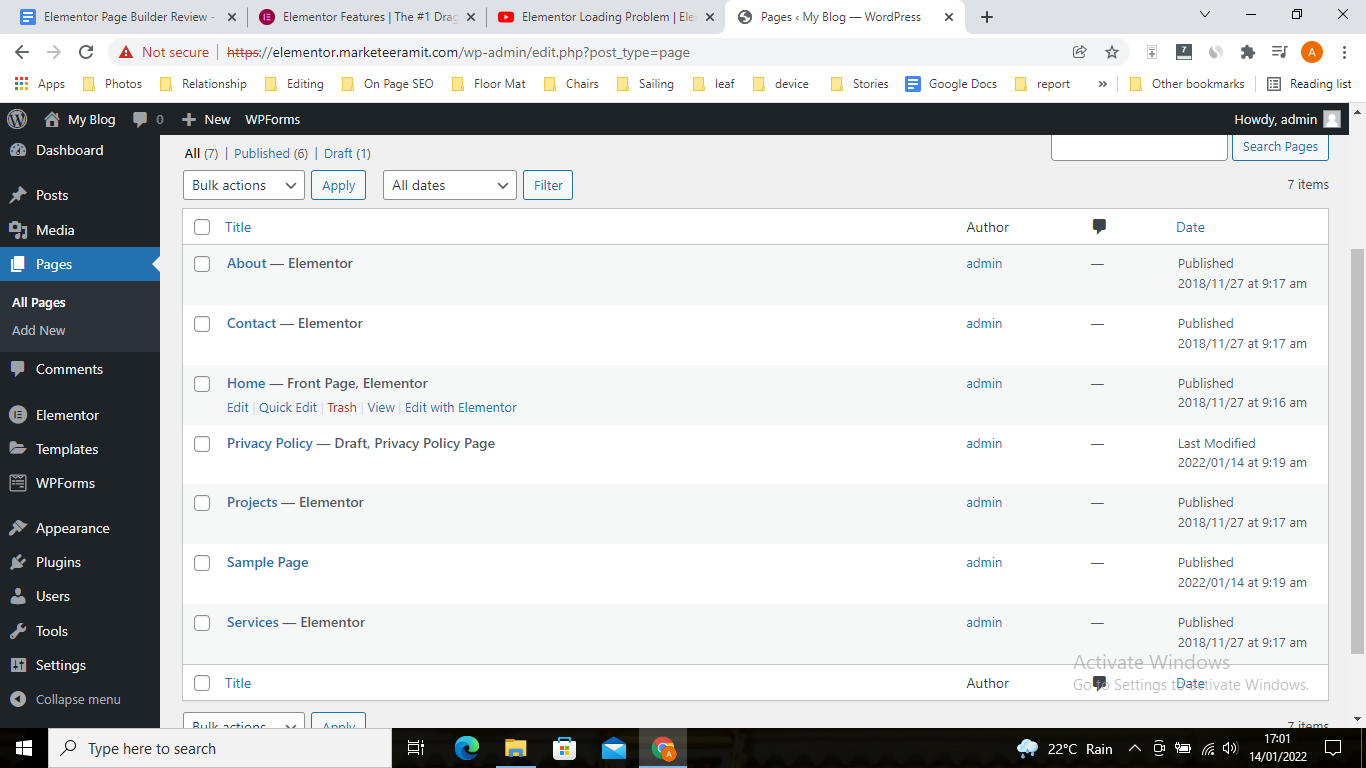Screen dimensions: 1366x768
Task: Check the select-all checkbox in table footer
Action: [202, 683]
